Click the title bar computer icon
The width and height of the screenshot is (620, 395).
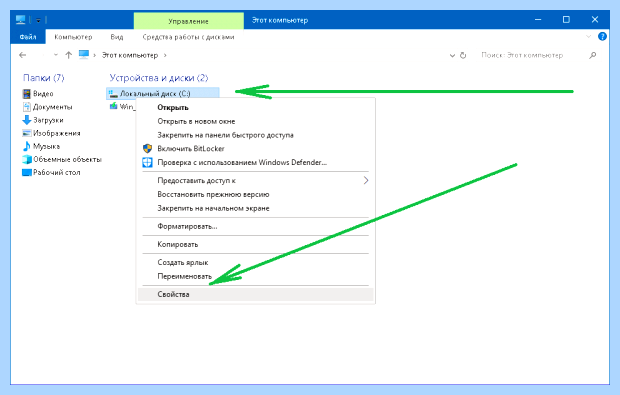coord(21,19)
